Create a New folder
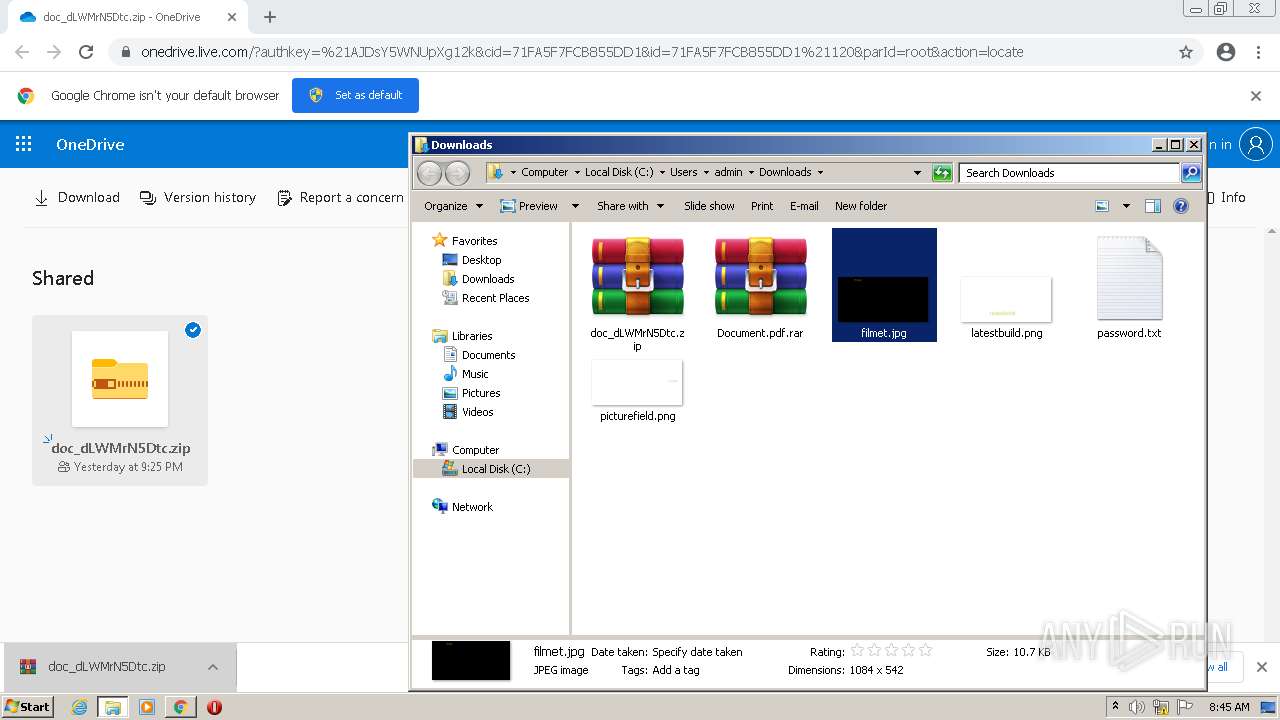Image resolution: width=1280 pixels, height=720 pixels. (861, 206)
